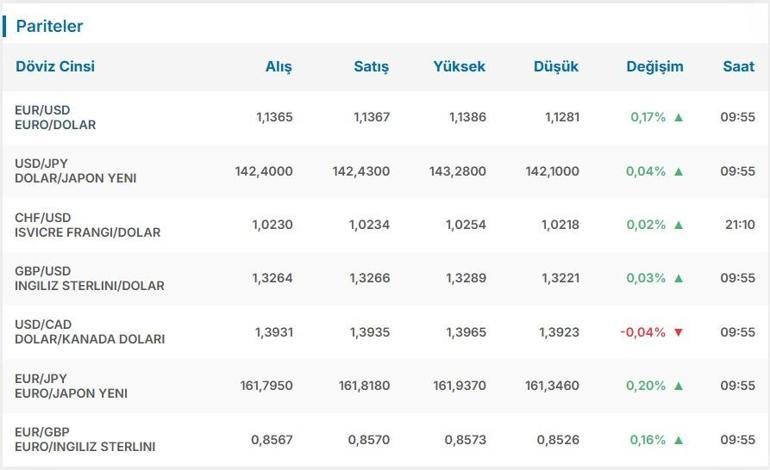Click the -0,04% change value for USD/CAD
Viewport: 770px width, 470px height.
(x=643, y=332)
